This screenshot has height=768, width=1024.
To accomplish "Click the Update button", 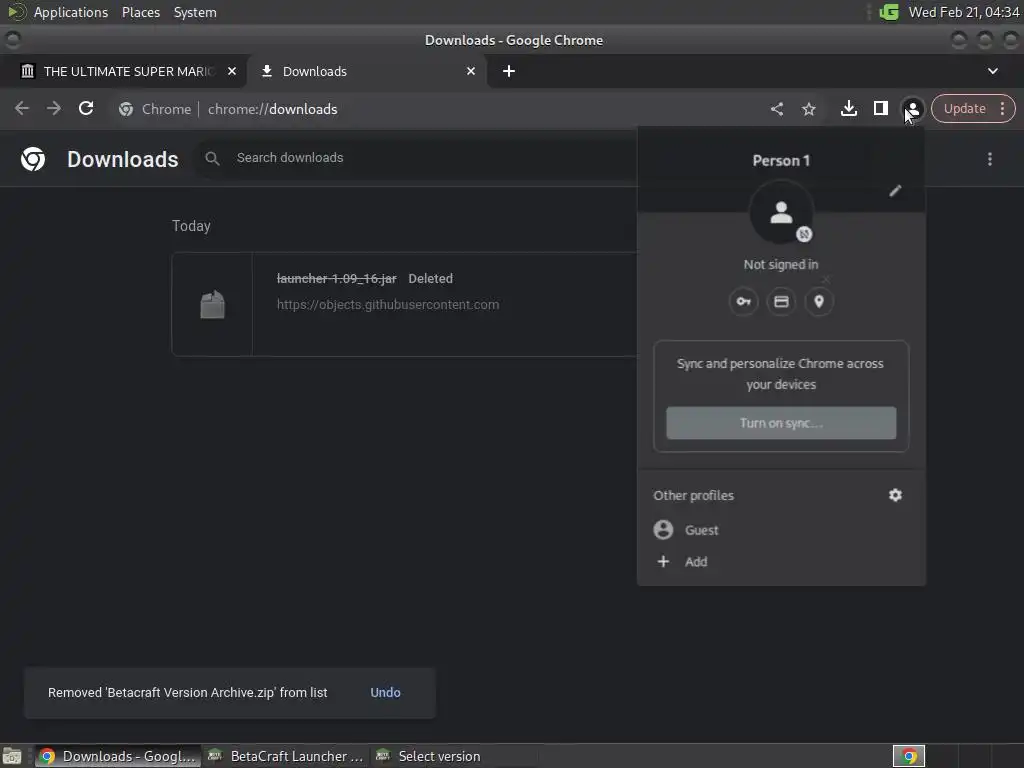I will (965, 108).
